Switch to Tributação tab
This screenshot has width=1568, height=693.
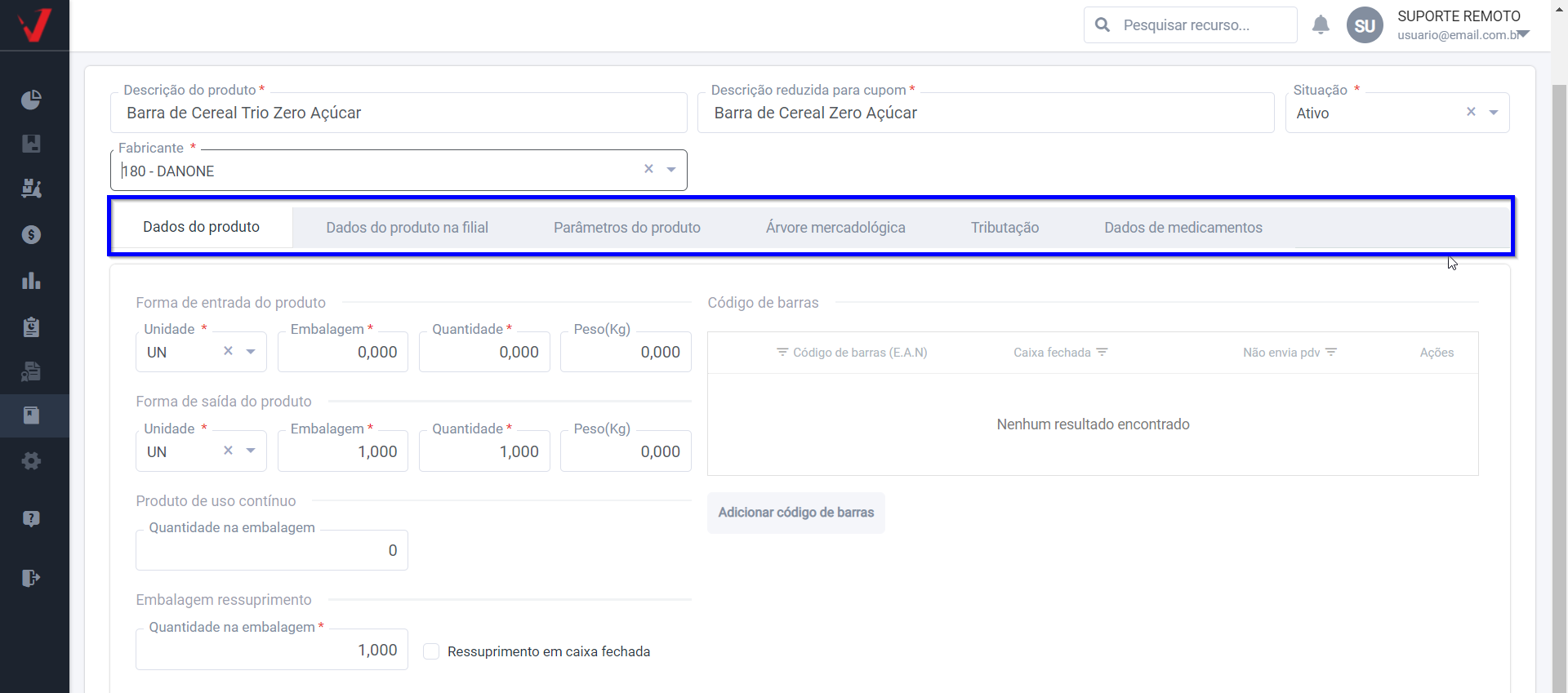click(1004, 228)
